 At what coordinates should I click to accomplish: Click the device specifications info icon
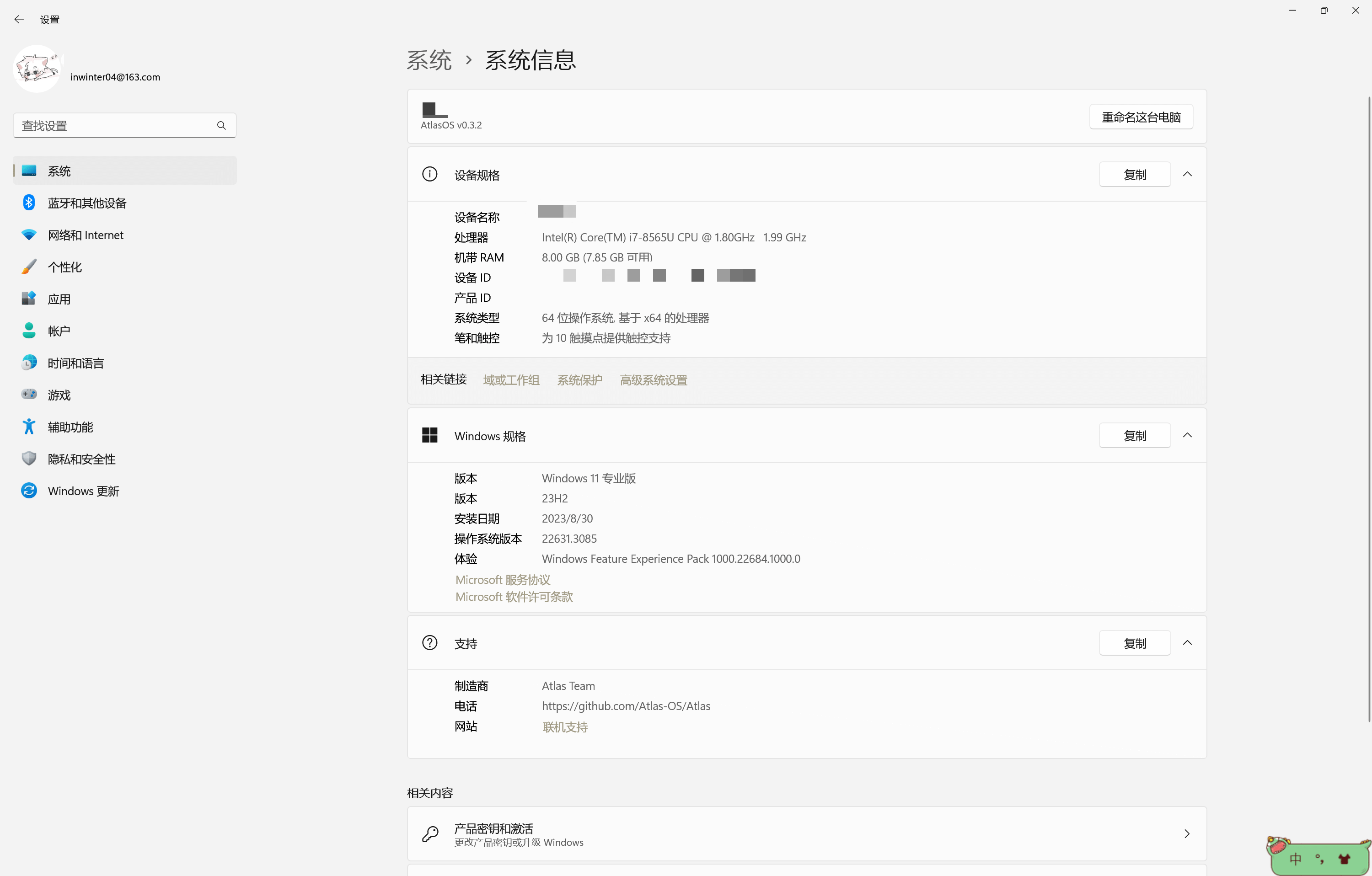429,174
